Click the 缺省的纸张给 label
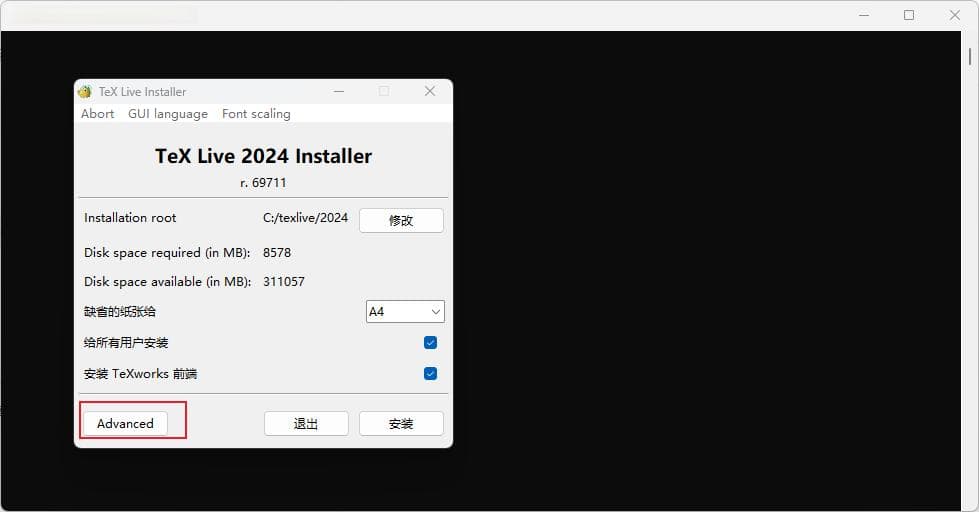Image resolution: width=979 pixels, height=512 pixels. (120, 312)
